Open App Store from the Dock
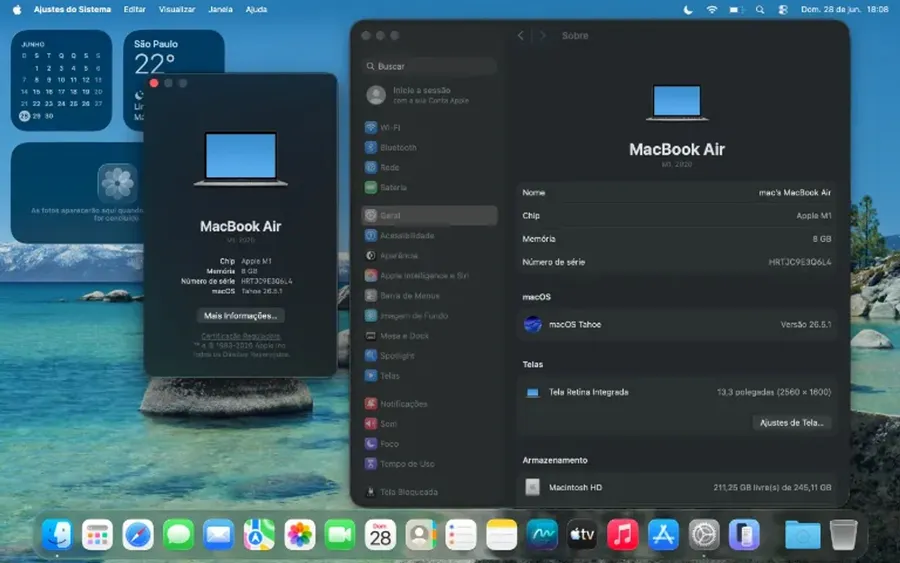Image resolution: width=900 pixels, height=563 pixels. [x=663, y=534]
